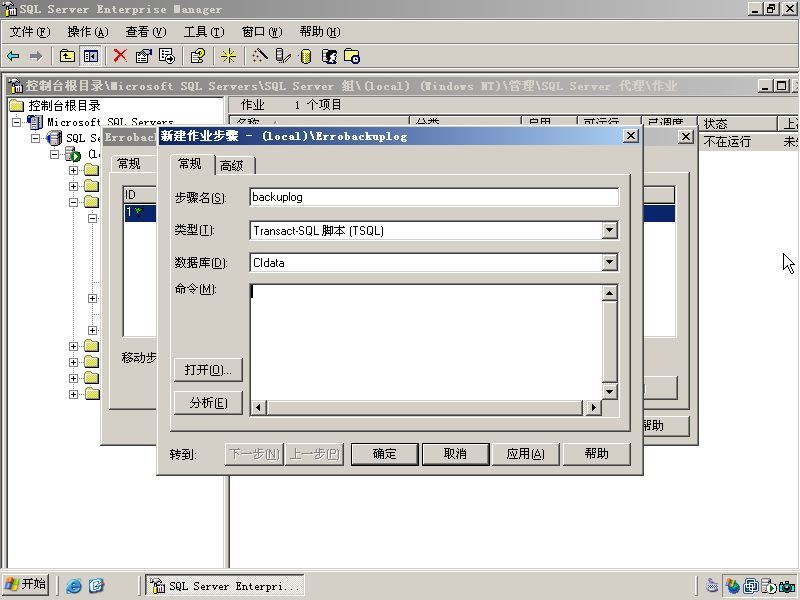Click the 应用(A) button
The height and width of the screenshot is (600, 800).
coord(526,454)
